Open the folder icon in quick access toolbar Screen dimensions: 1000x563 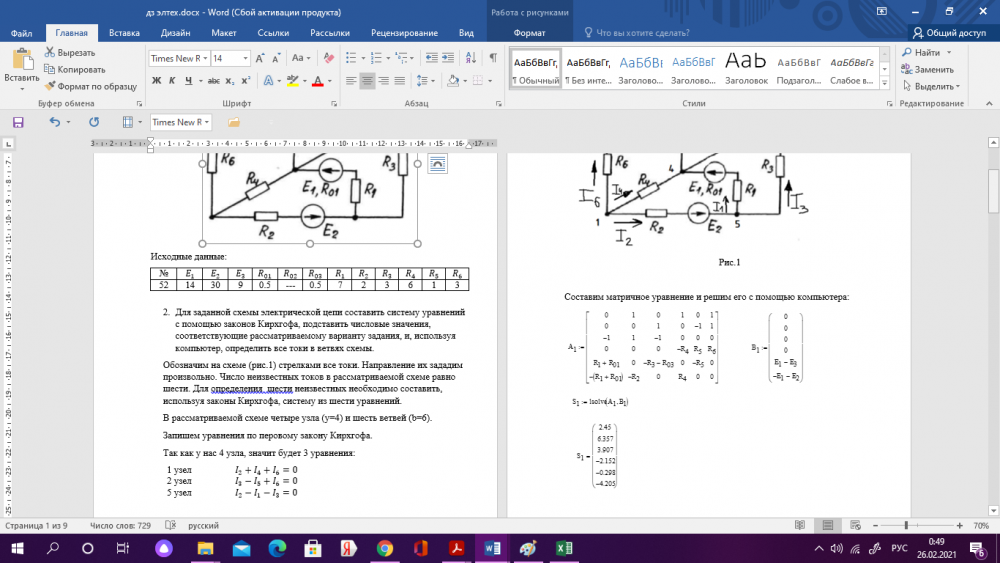click(234, 122)
